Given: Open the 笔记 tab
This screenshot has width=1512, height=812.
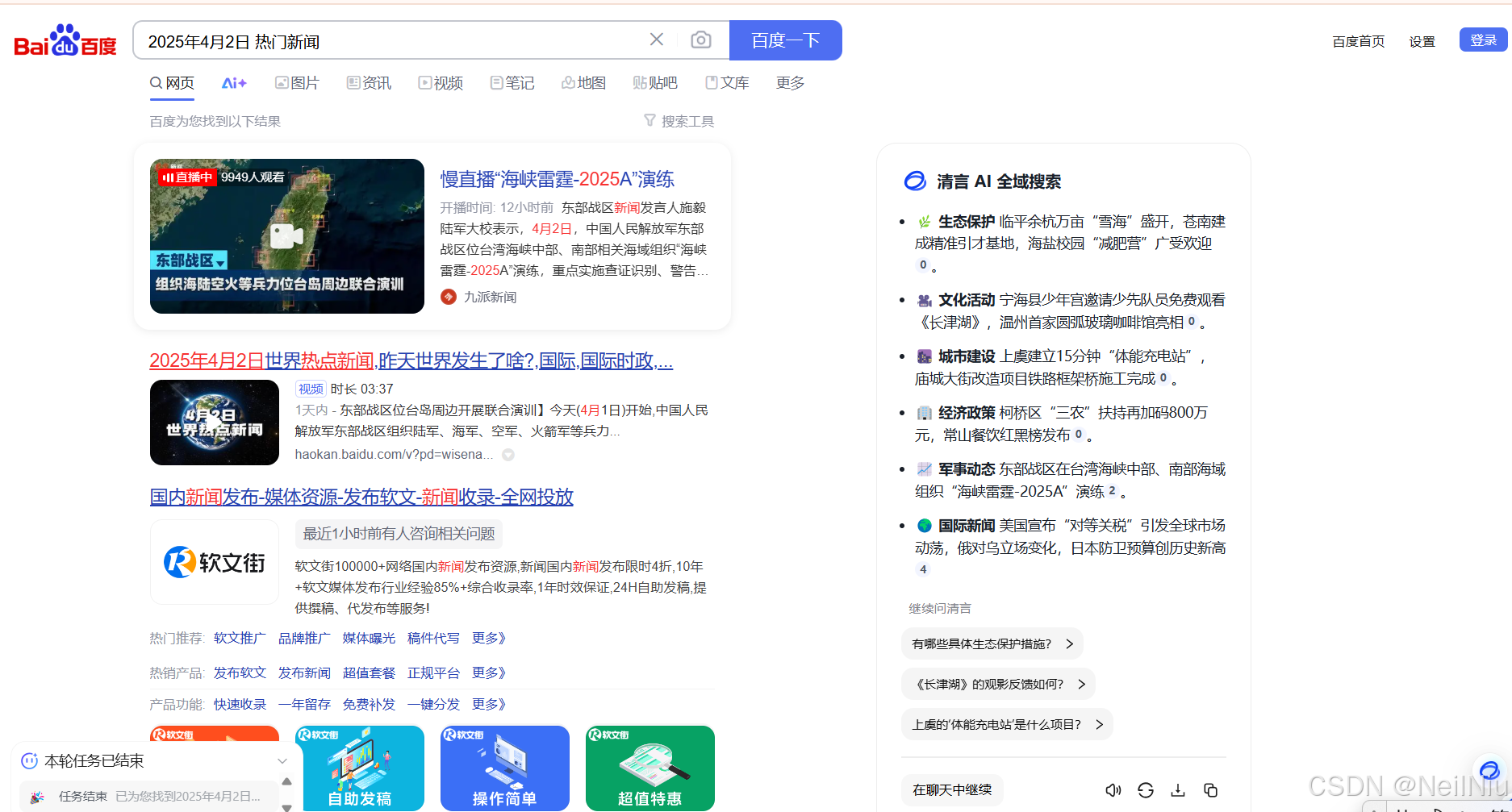Looking at the screenshot, I should coord(512,83).
